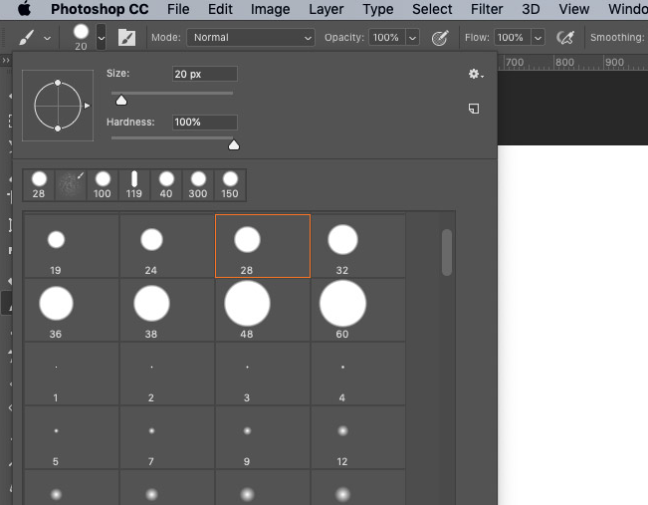Open the Image menu
Screen dimensions: 648x505
(270, 9)
